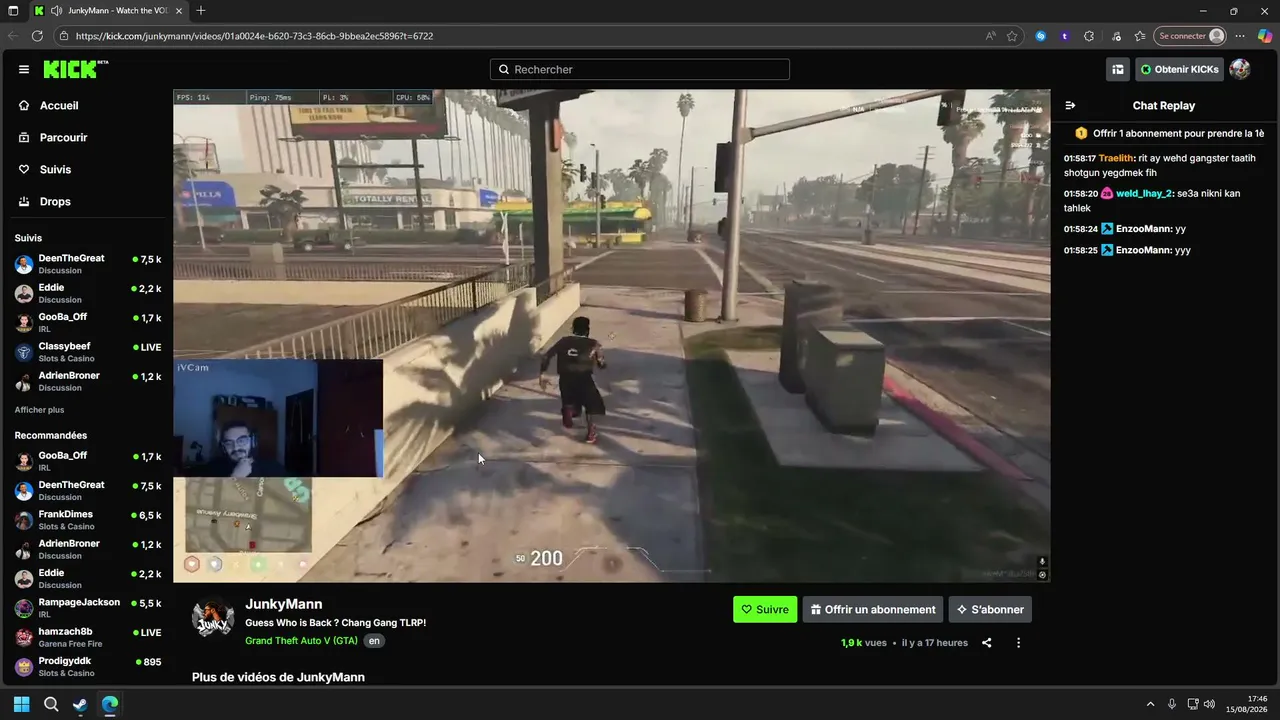Go to Accueil in the sidebar

pos(59,105)
